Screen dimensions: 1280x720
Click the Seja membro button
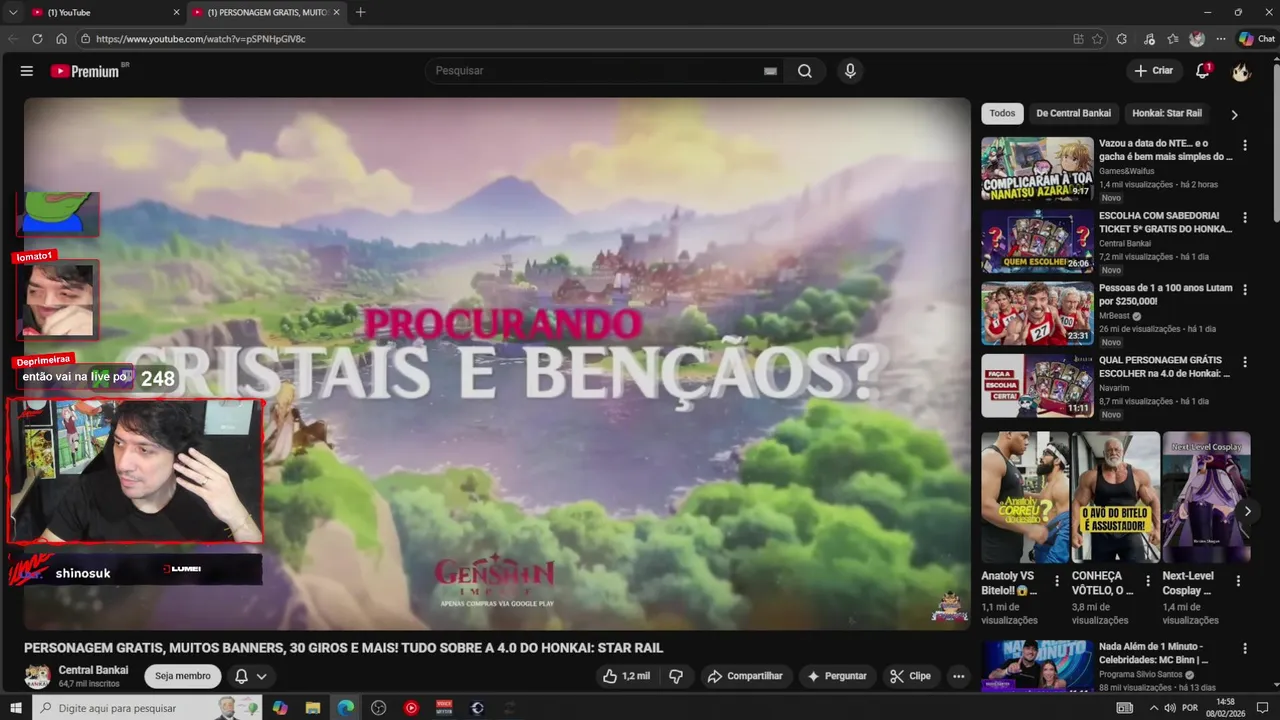point(182,676)
